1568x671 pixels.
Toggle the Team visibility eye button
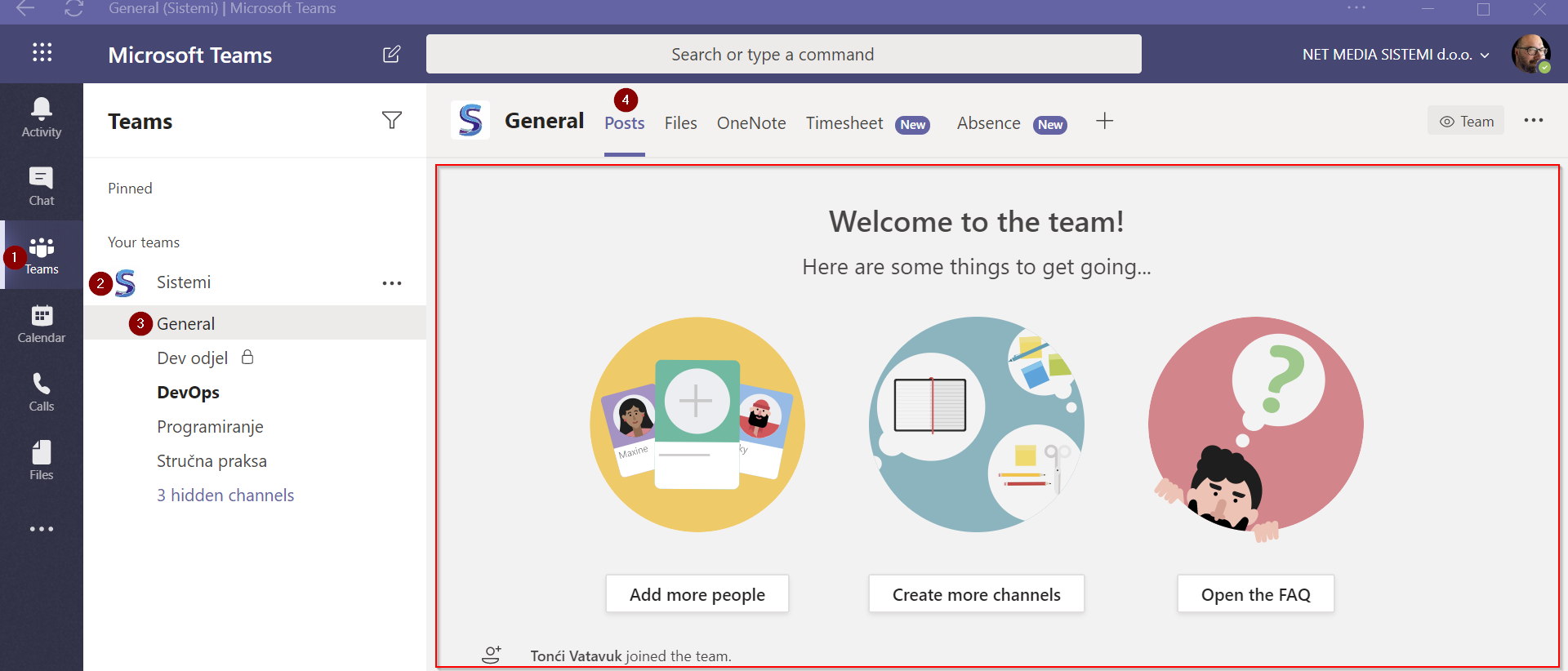click(x=1466, y=121)
